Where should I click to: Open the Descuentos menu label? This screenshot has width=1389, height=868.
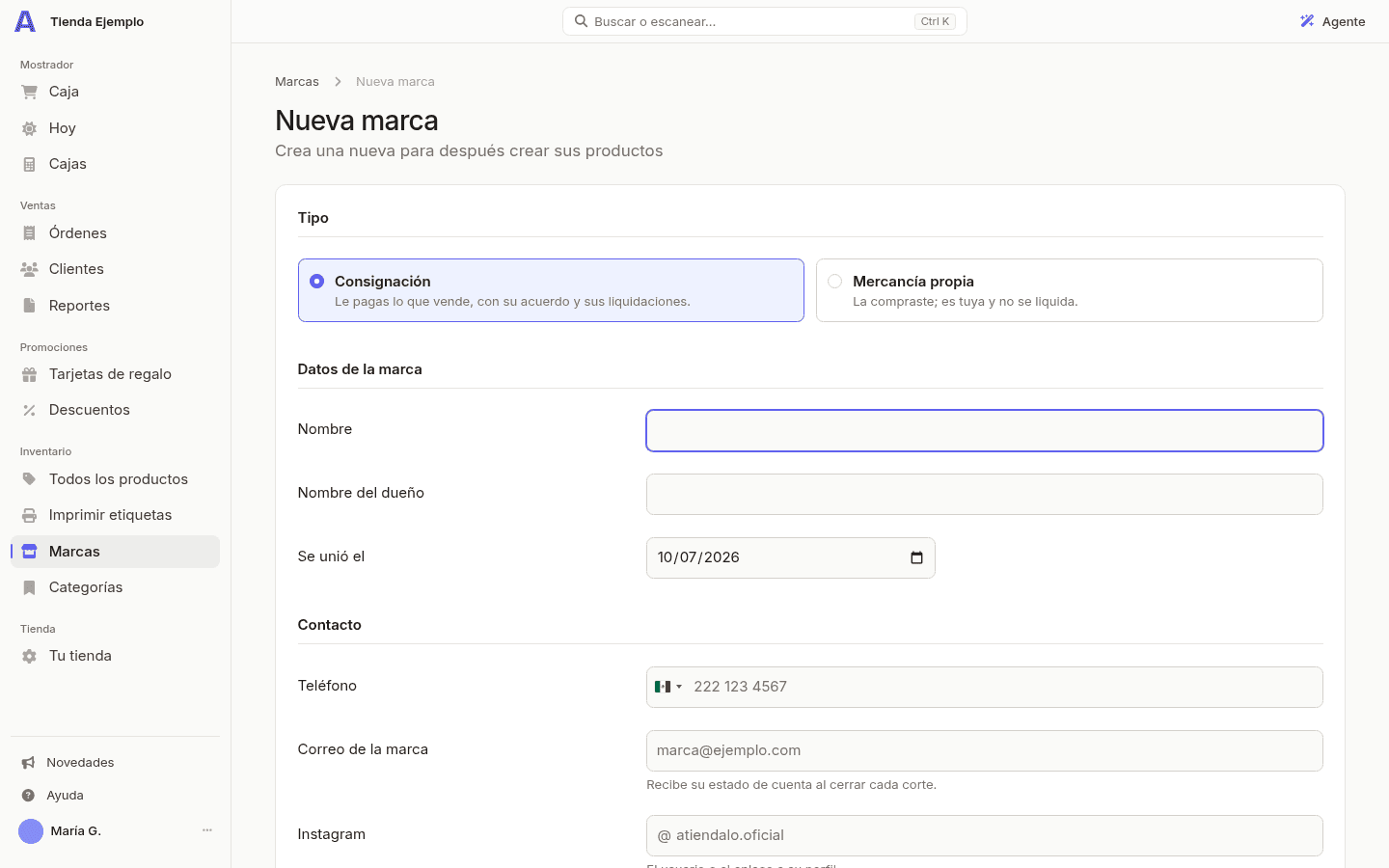90,410
